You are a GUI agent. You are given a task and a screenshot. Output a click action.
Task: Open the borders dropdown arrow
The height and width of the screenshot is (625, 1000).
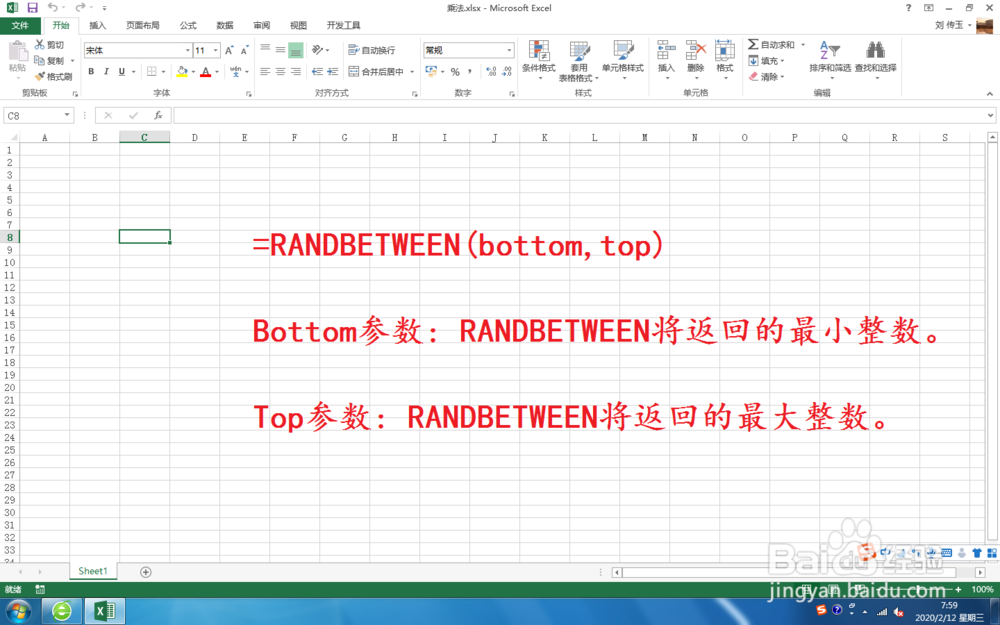click(x=164, y=70)
